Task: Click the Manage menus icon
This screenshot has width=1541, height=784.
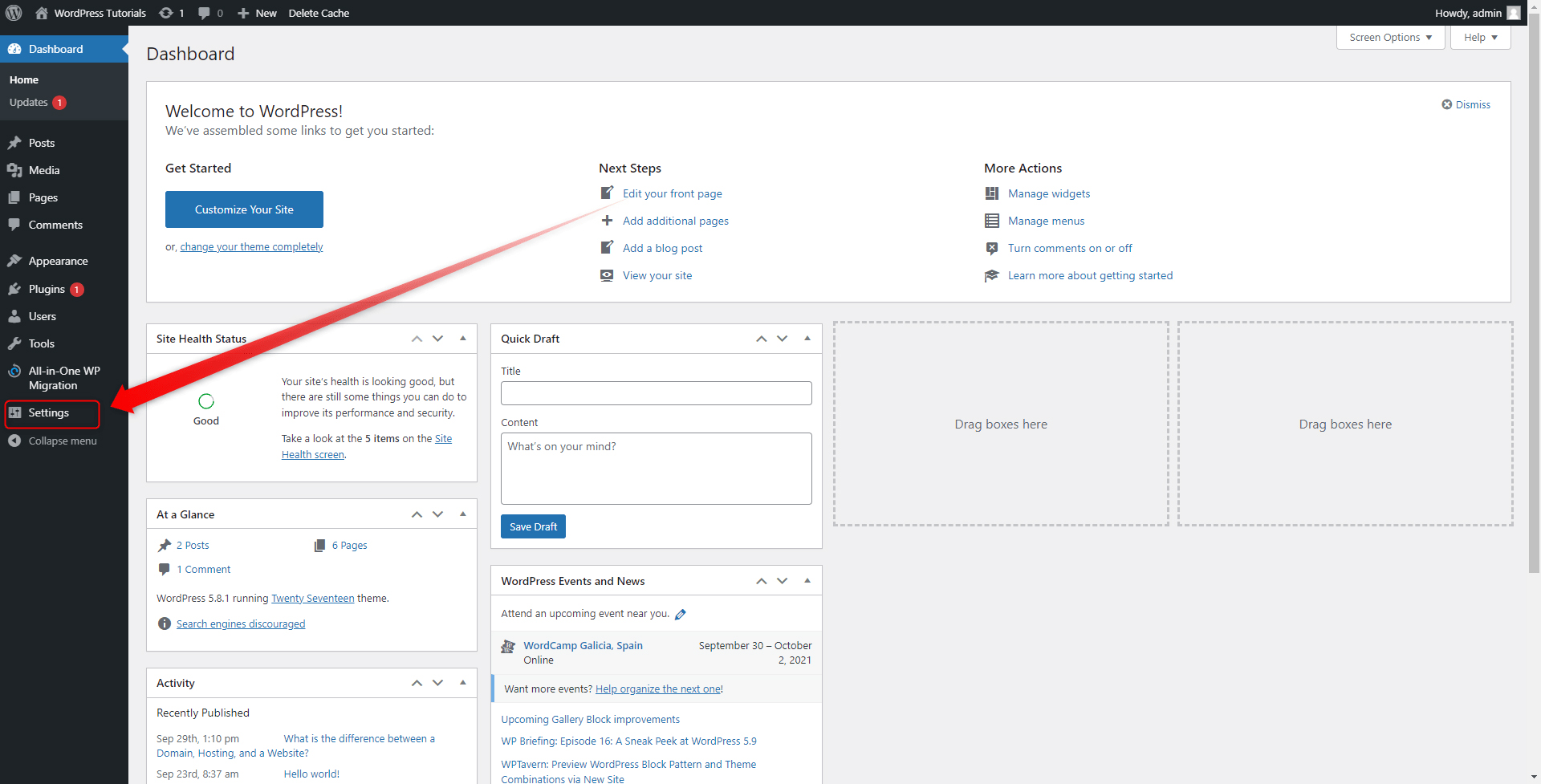Action: coord(992,221)
